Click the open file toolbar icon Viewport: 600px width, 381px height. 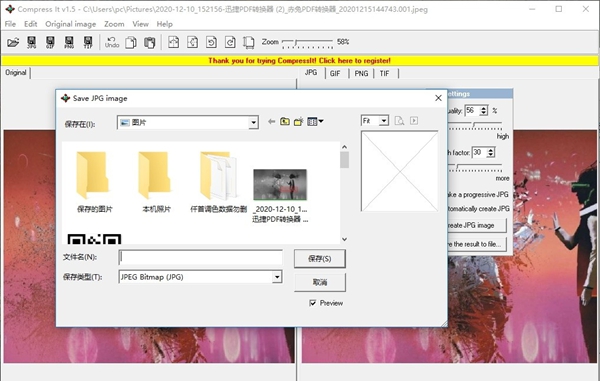13,42
